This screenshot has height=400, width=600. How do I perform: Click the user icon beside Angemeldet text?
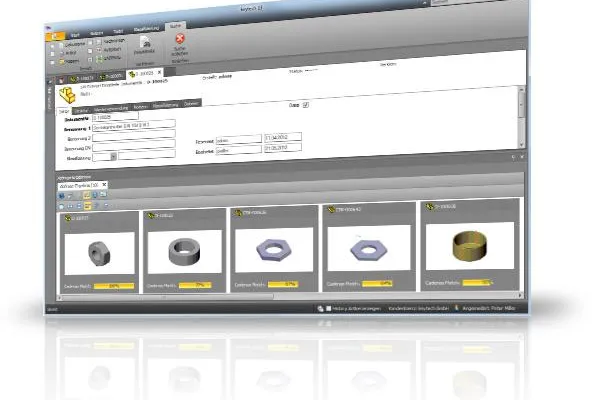click(456, 308)
